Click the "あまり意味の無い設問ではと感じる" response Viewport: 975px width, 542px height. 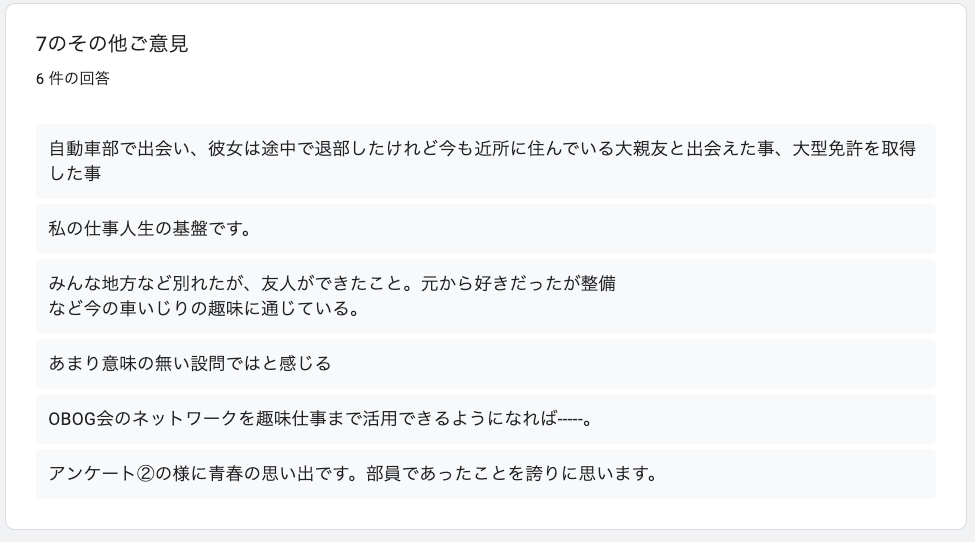(190, 364)
